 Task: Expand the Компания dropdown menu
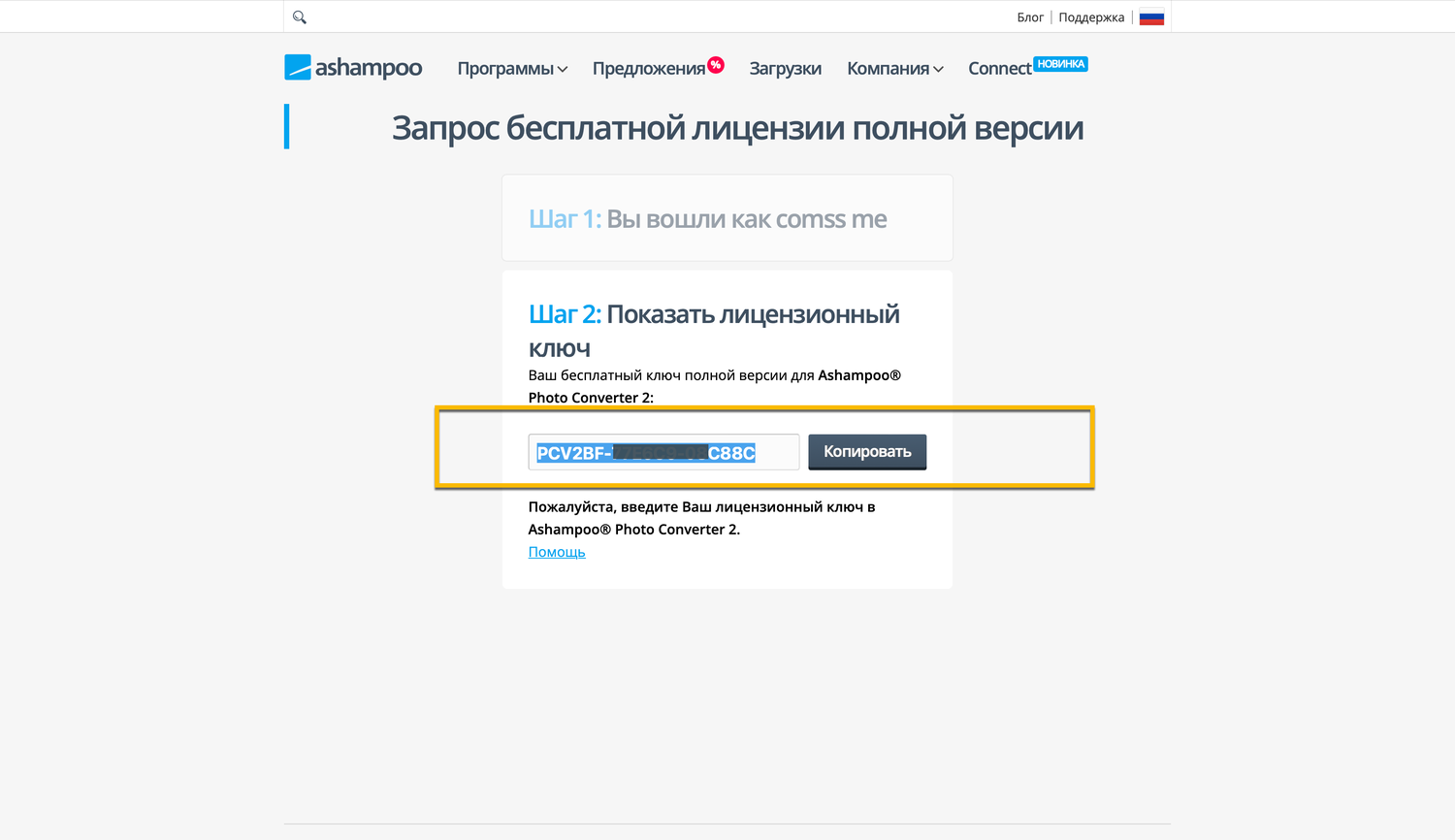[895, 68]
